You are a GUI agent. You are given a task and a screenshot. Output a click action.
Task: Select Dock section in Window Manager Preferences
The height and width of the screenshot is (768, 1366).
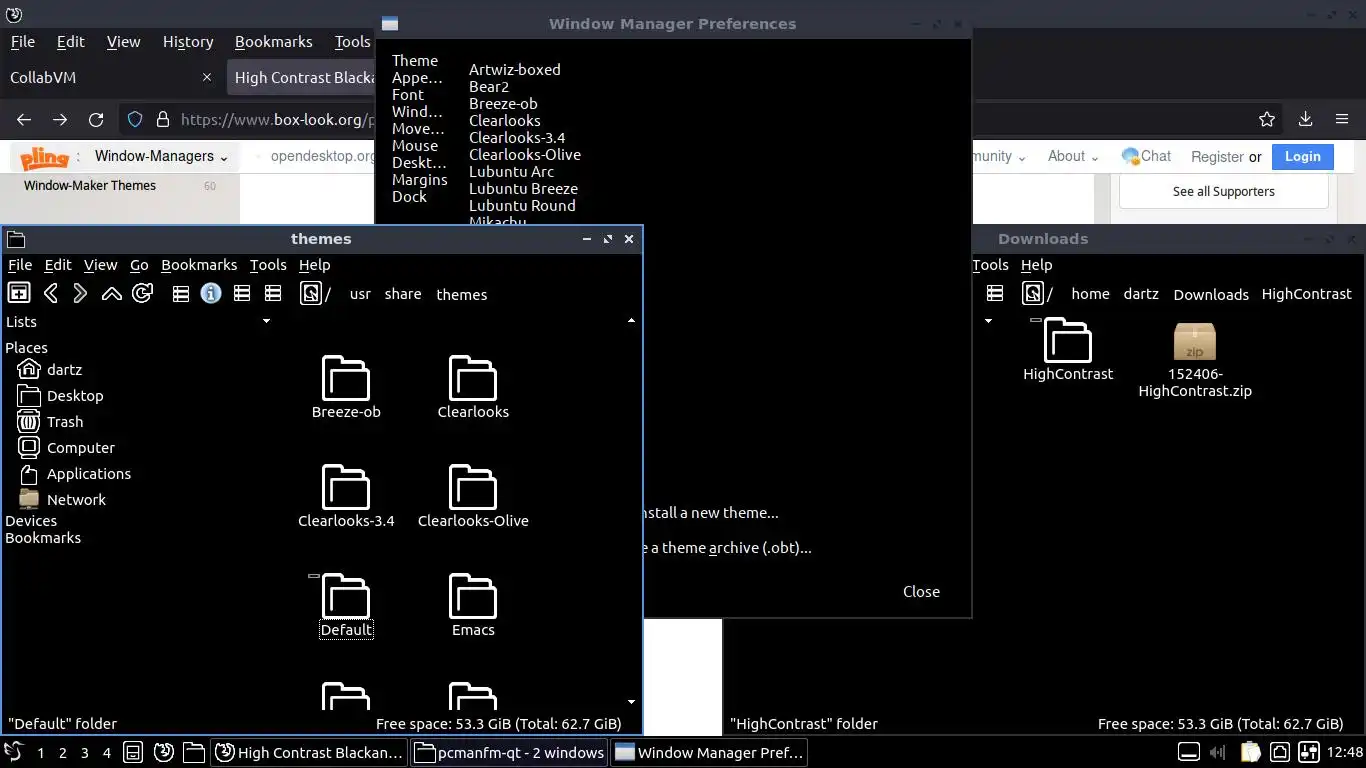click(409, 196)
